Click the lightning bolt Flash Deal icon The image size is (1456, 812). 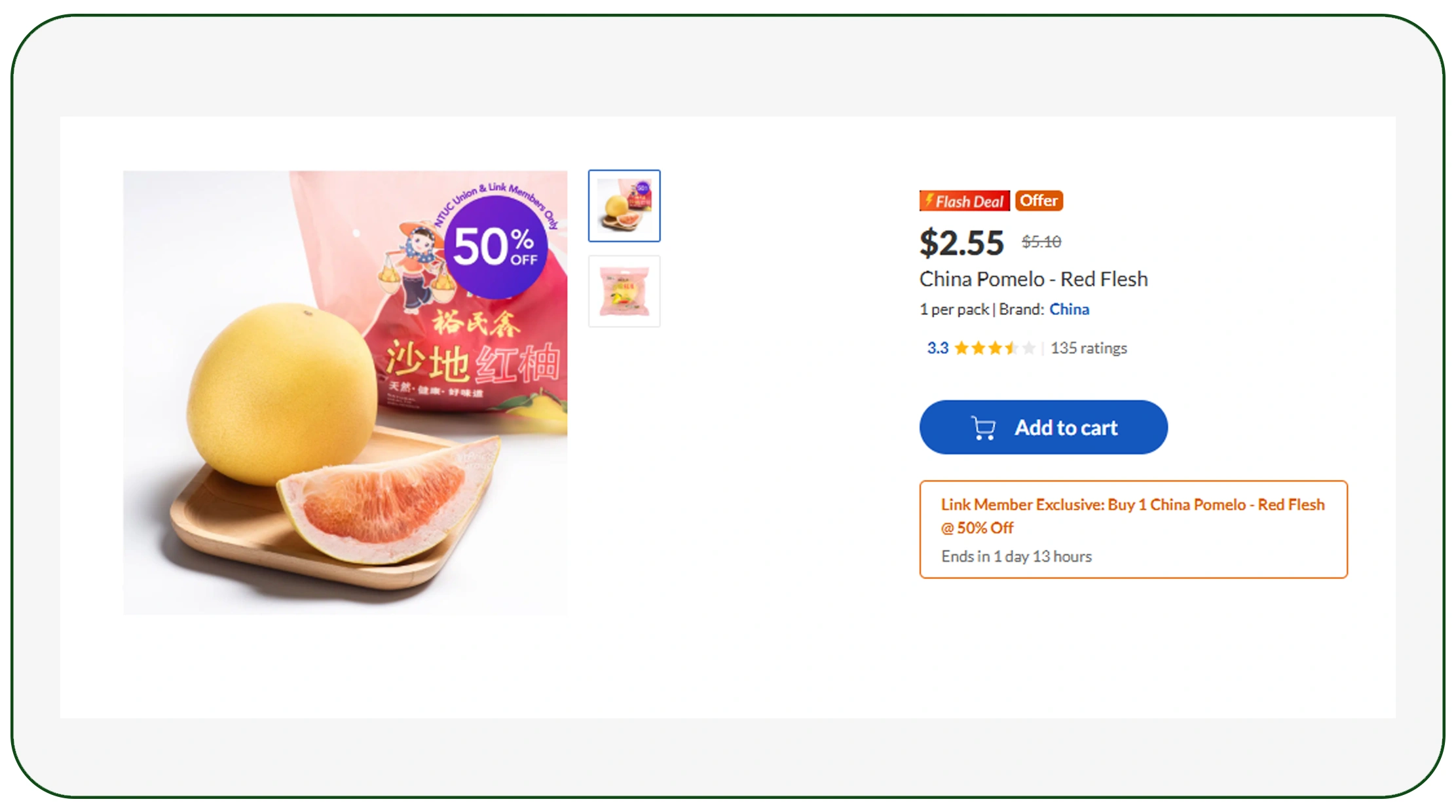coord(929,200)
